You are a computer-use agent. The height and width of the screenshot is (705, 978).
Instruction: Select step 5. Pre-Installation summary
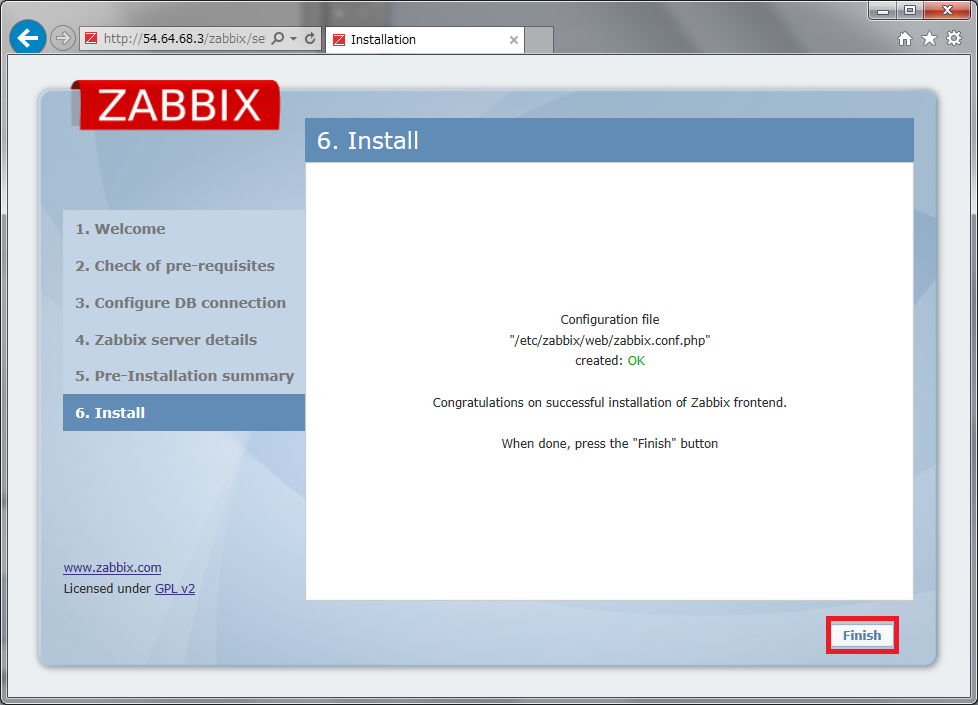[x=184, y=376]
